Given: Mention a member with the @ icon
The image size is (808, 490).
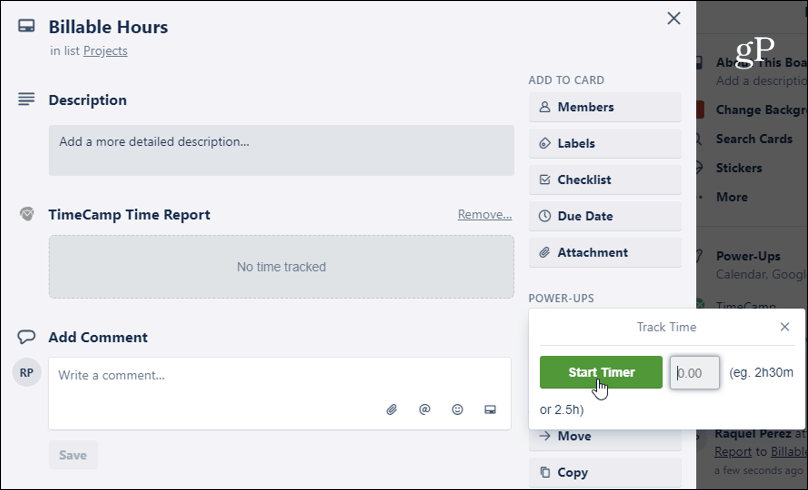Looking at the screenshot, I should tap(425, 410).
